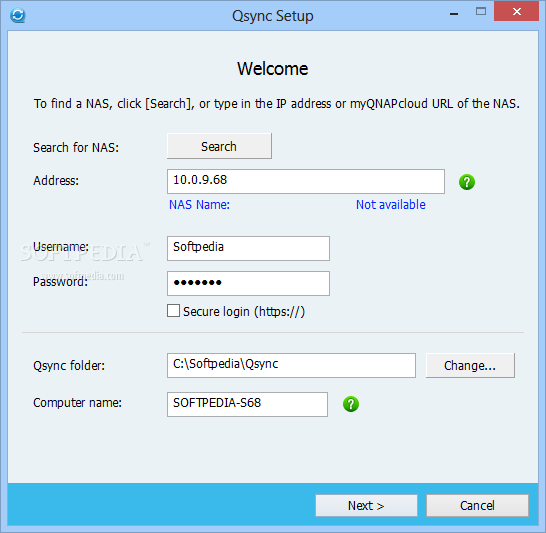Click the Qsync folder path field
This screenshot has height=533, width=546.
tap(291, 365)
